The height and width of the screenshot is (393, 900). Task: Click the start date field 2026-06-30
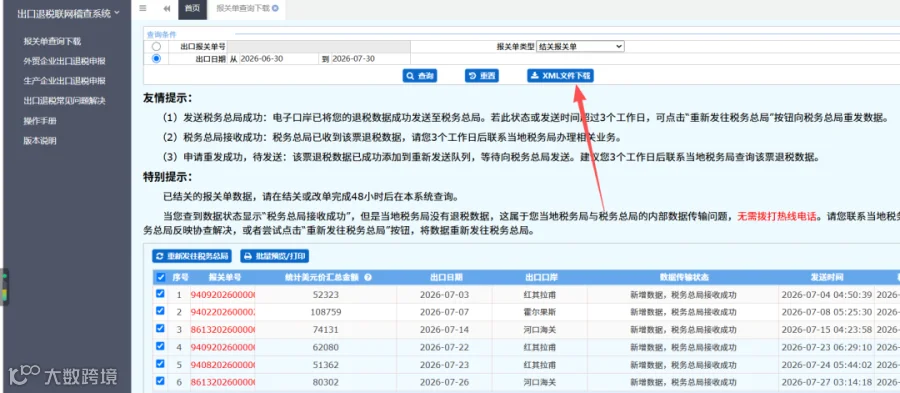pos(278,59)
